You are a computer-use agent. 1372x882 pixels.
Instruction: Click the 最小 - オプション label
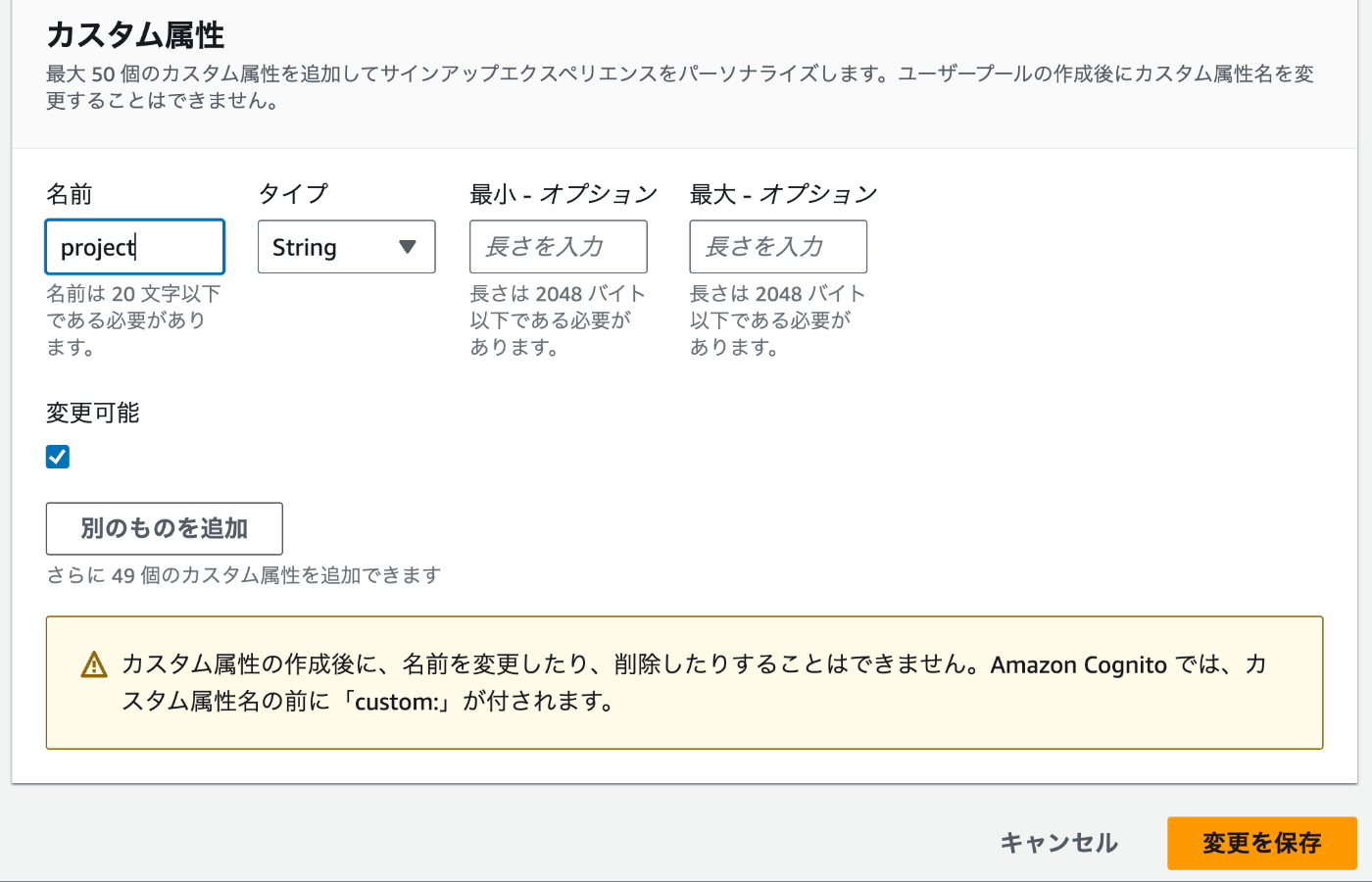563,194
